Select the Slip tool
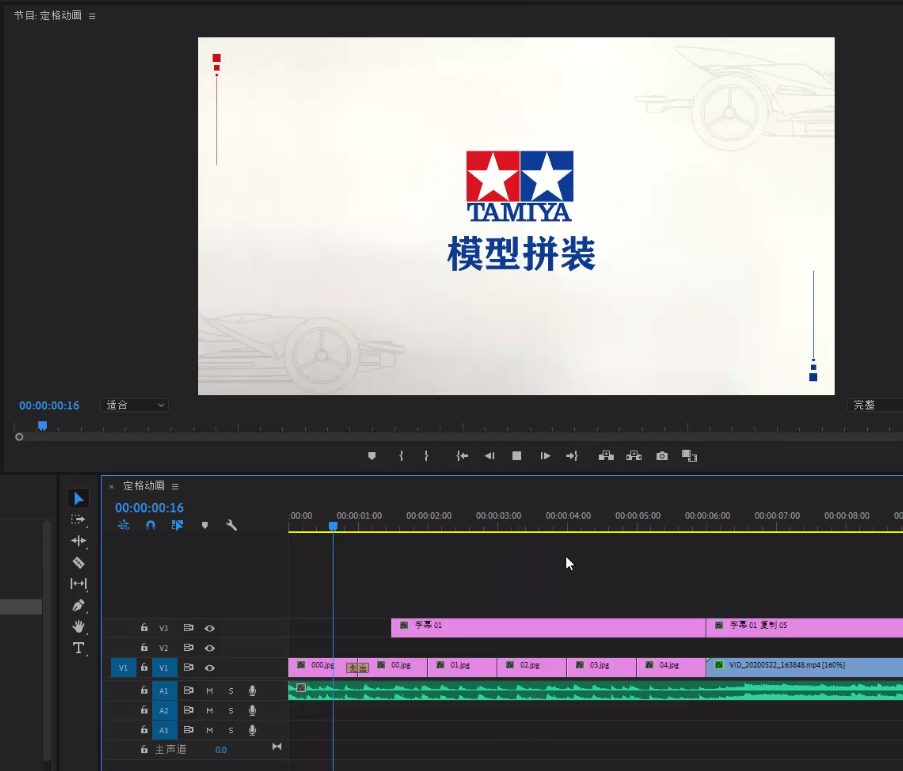Viewport: 903px width, 771px height. coord(79,584)
